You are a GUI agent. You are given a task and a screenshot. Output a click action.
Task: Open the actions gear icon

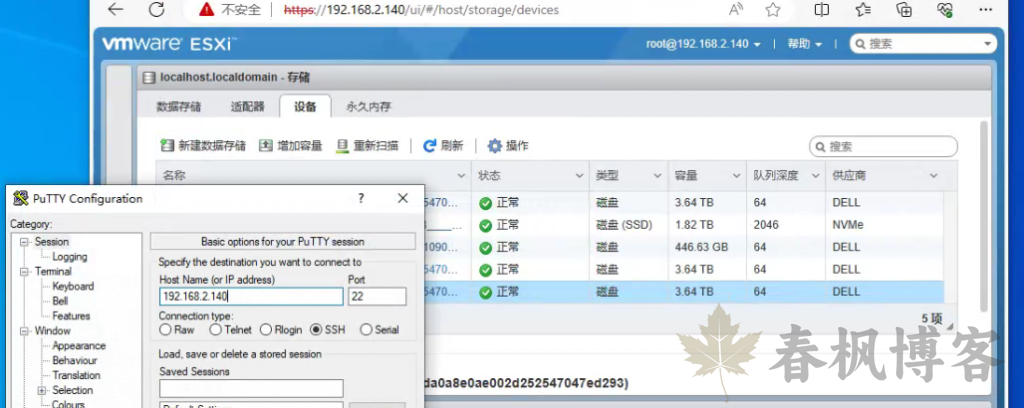(x=495, y=146)
